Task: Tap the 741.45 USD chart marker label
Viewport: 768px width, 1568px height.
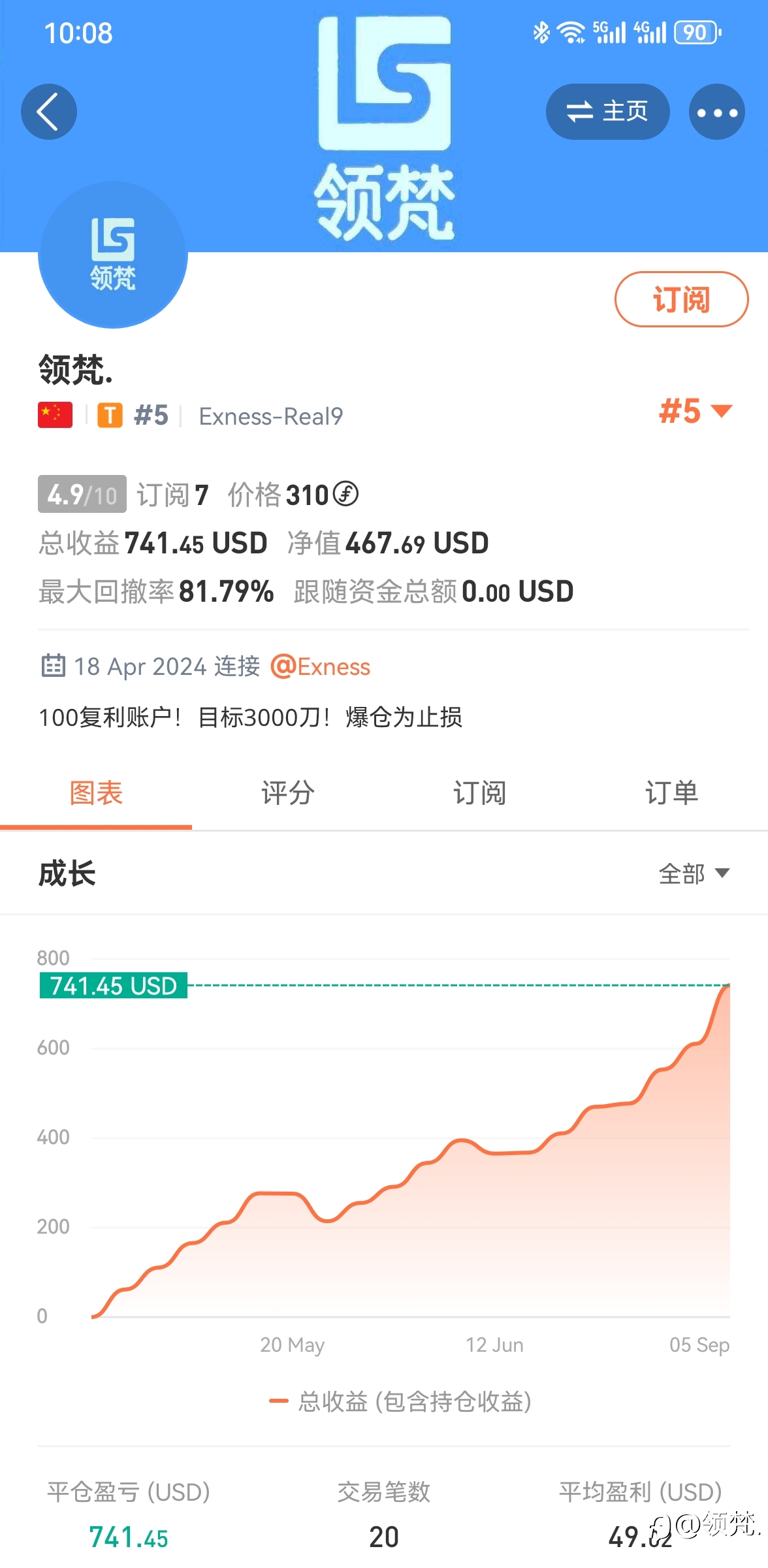Action: tap(114, 985)
